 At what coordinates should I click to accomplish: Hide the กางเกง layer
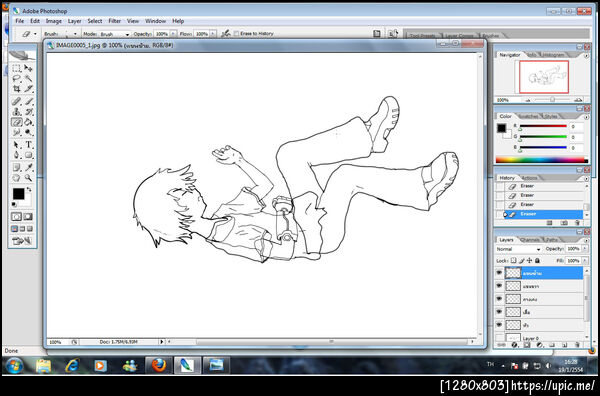point(499,299)
